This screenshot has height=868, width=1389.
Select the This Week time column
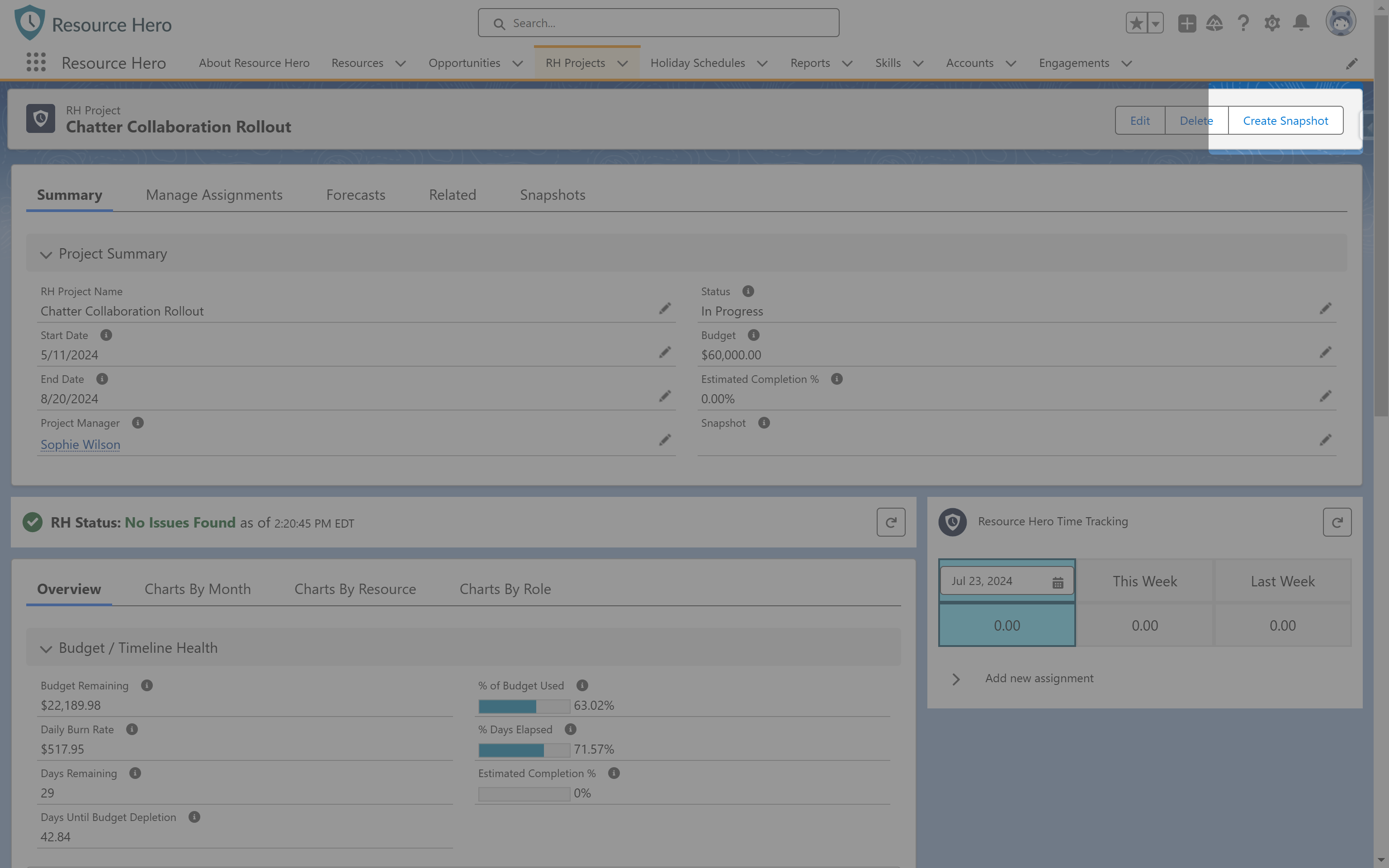(1144, 581)
